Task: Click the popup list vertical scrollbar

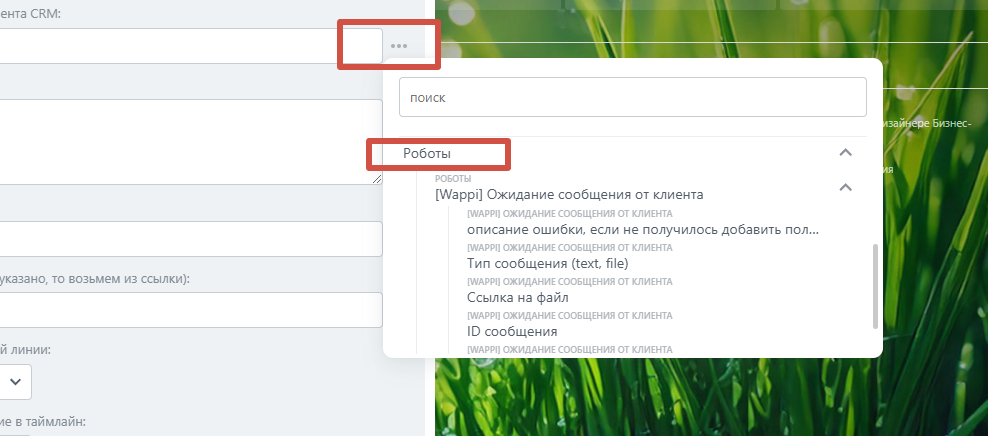Action: [875, 287]
